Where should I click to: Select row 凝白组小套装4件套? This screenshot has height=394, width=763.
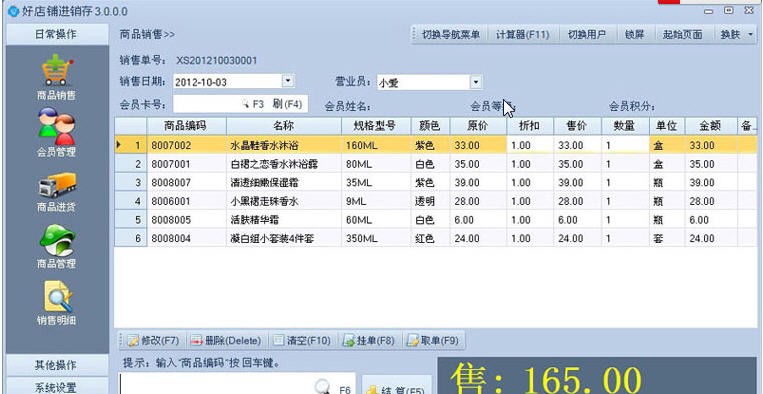pyautogui.click(x=436, y=238)
